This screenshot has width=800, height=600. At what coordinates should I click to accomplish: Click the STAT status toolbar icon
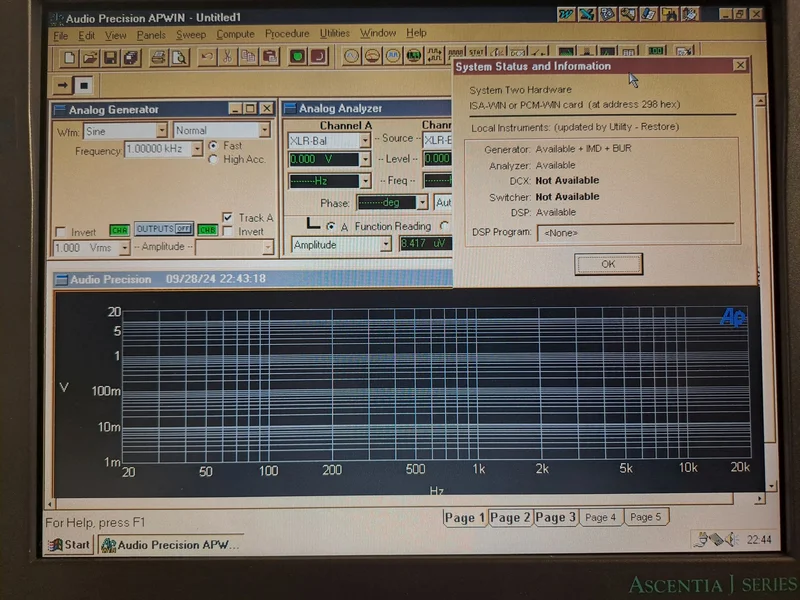[x=476, y=52]
